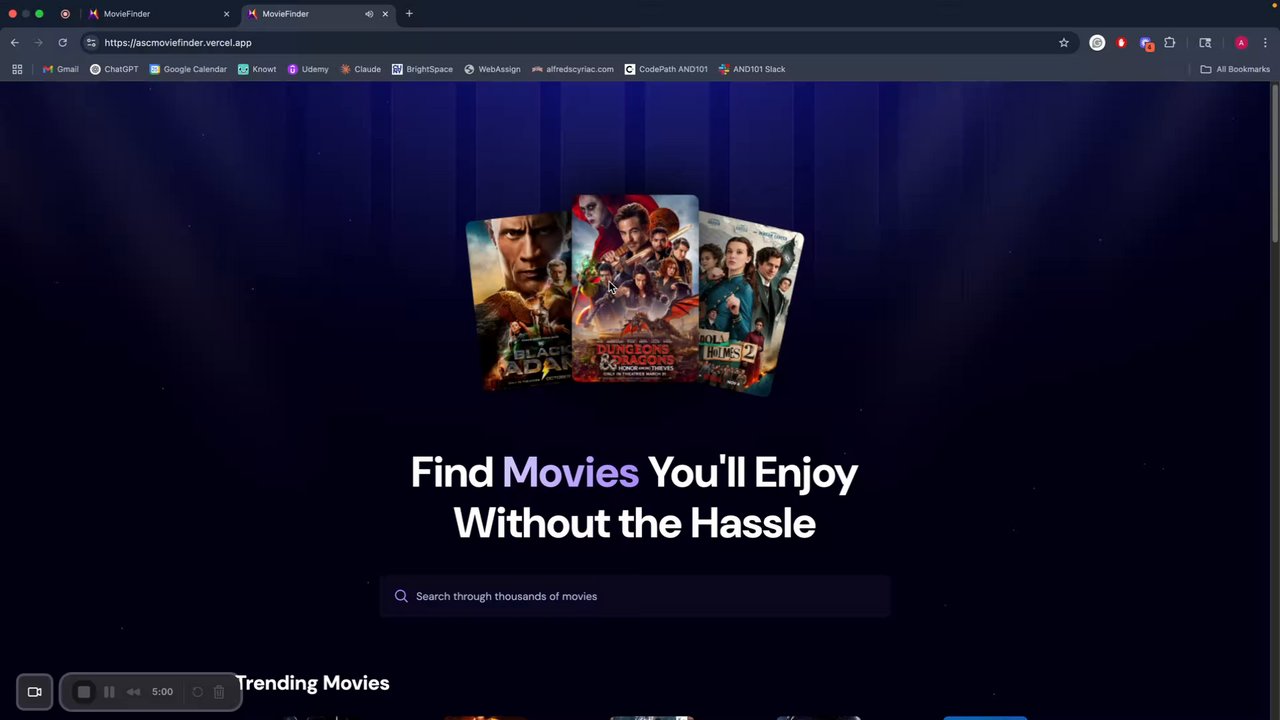1280x720 pixels.
Task: Click the recorder rewind button
Action: coord(133,692)
